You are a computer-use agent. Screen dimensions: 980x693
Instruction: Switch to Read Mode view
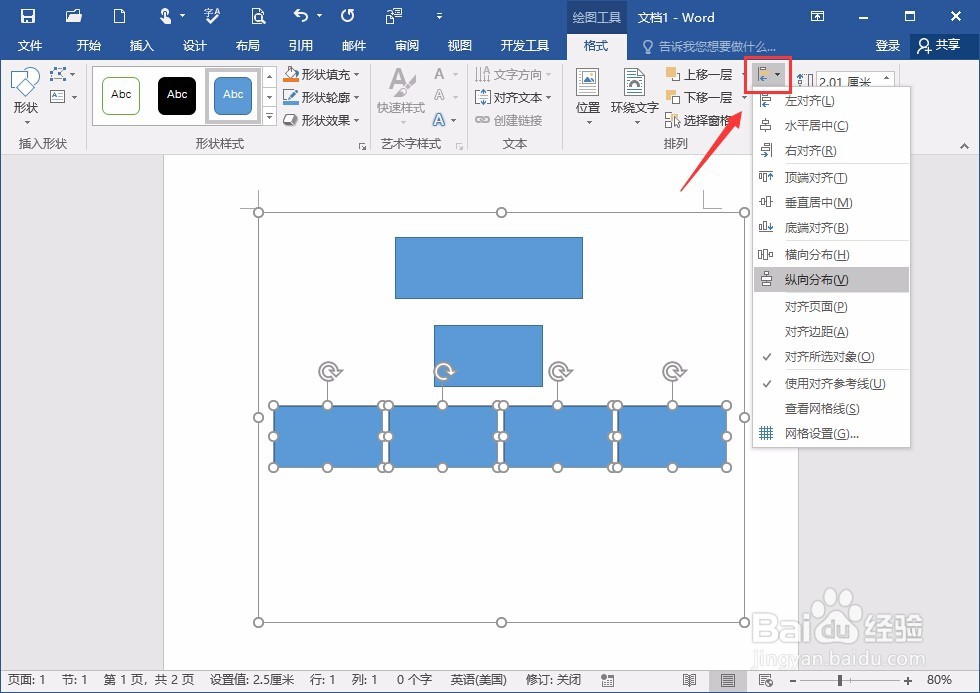pyautogui.click(x=689, y=680)
